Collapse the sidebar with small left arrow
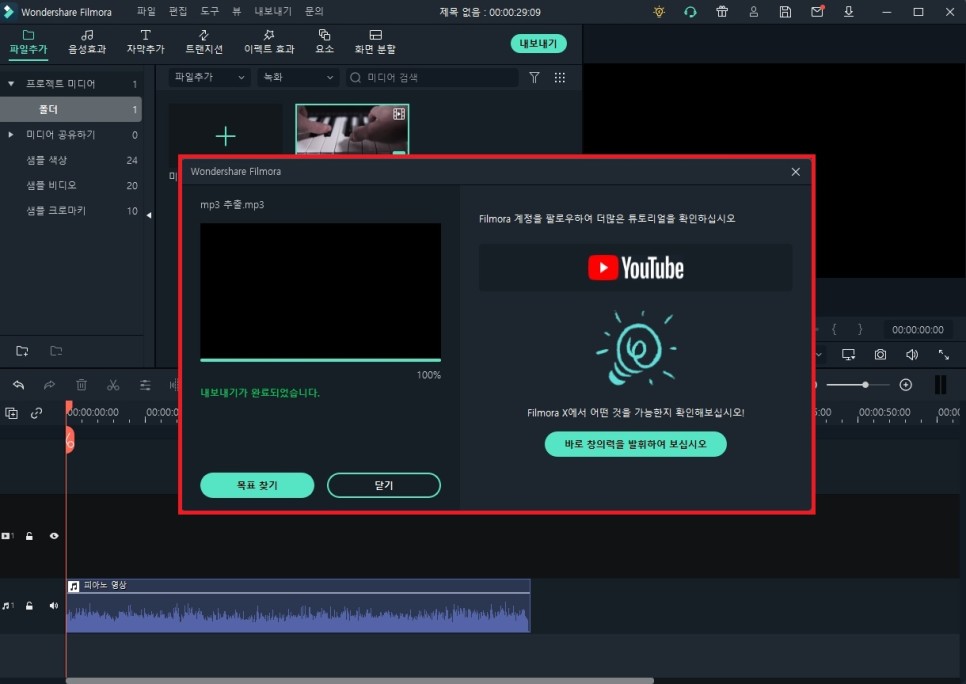Image resolution: width=966 pixels, height=684 pixels. click(x=149, y=215)
